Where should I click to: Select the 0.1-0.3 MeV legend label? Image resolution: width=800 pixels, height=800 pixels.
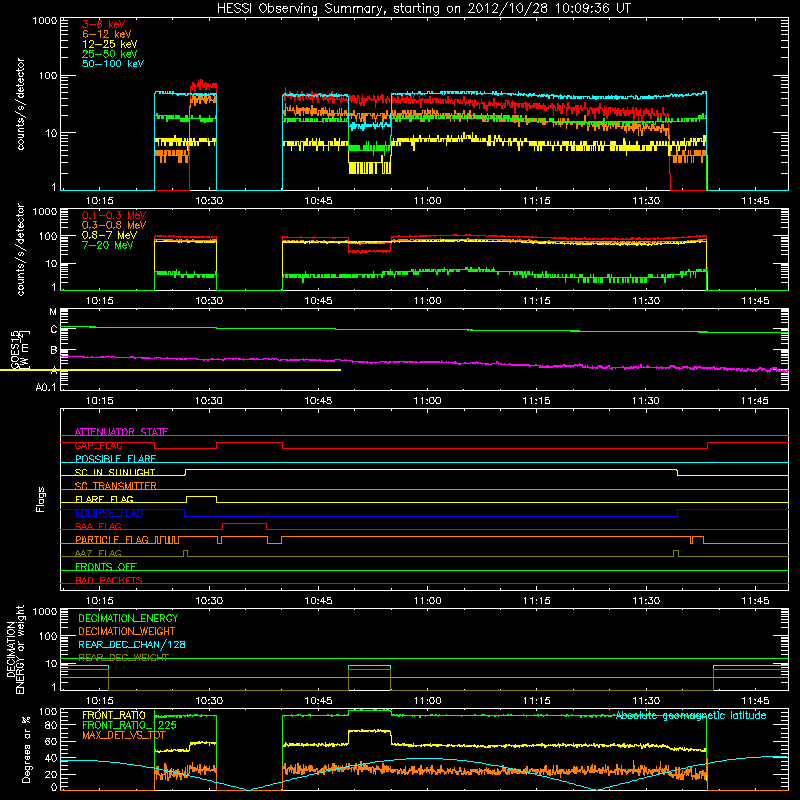click(114, 215)
